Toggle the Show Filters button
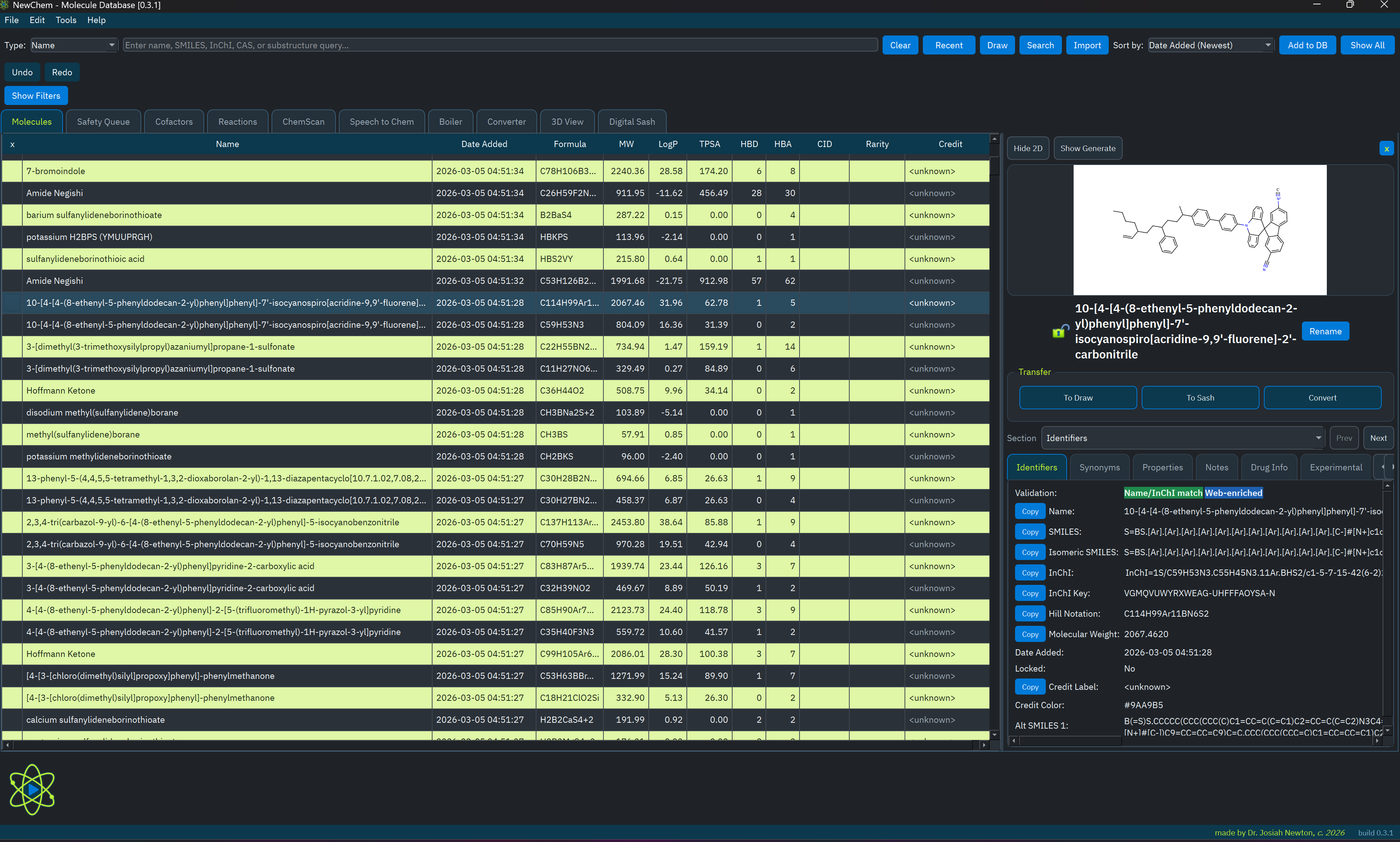The height and width of the screenshot is (842, 1400). (x=36, y=96)
